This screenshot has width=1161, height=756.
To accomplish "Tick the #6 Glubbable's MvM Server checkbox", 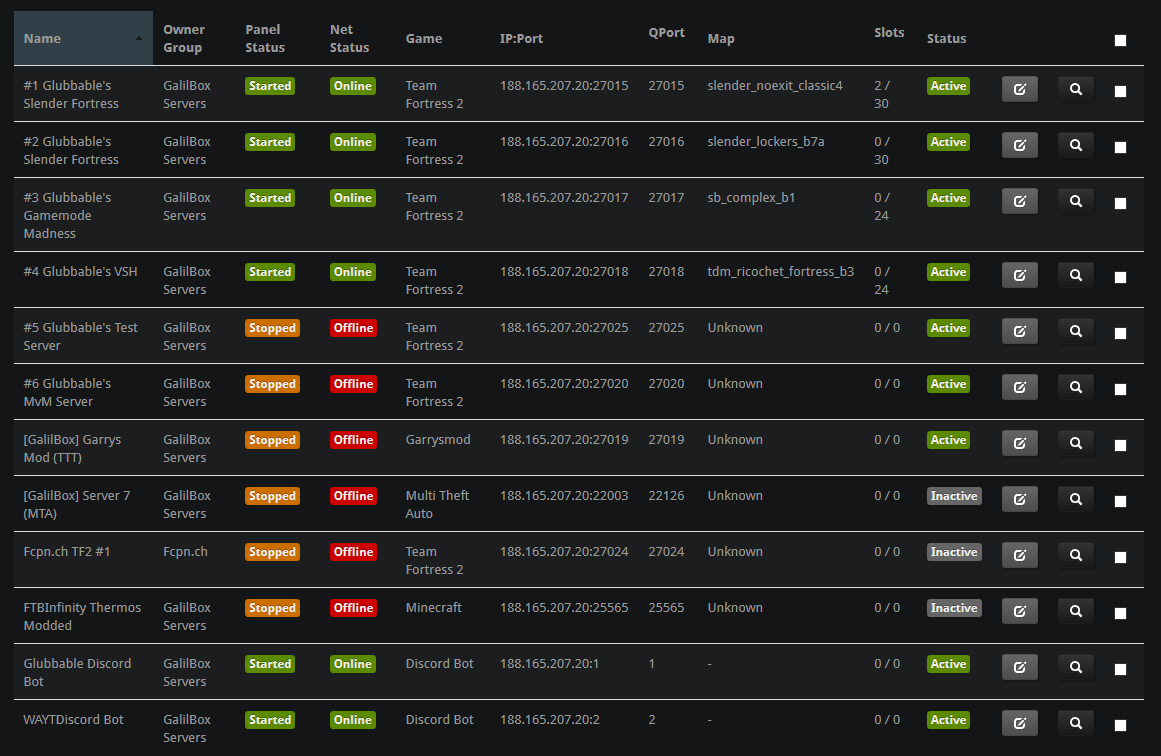I will 1120,389.
